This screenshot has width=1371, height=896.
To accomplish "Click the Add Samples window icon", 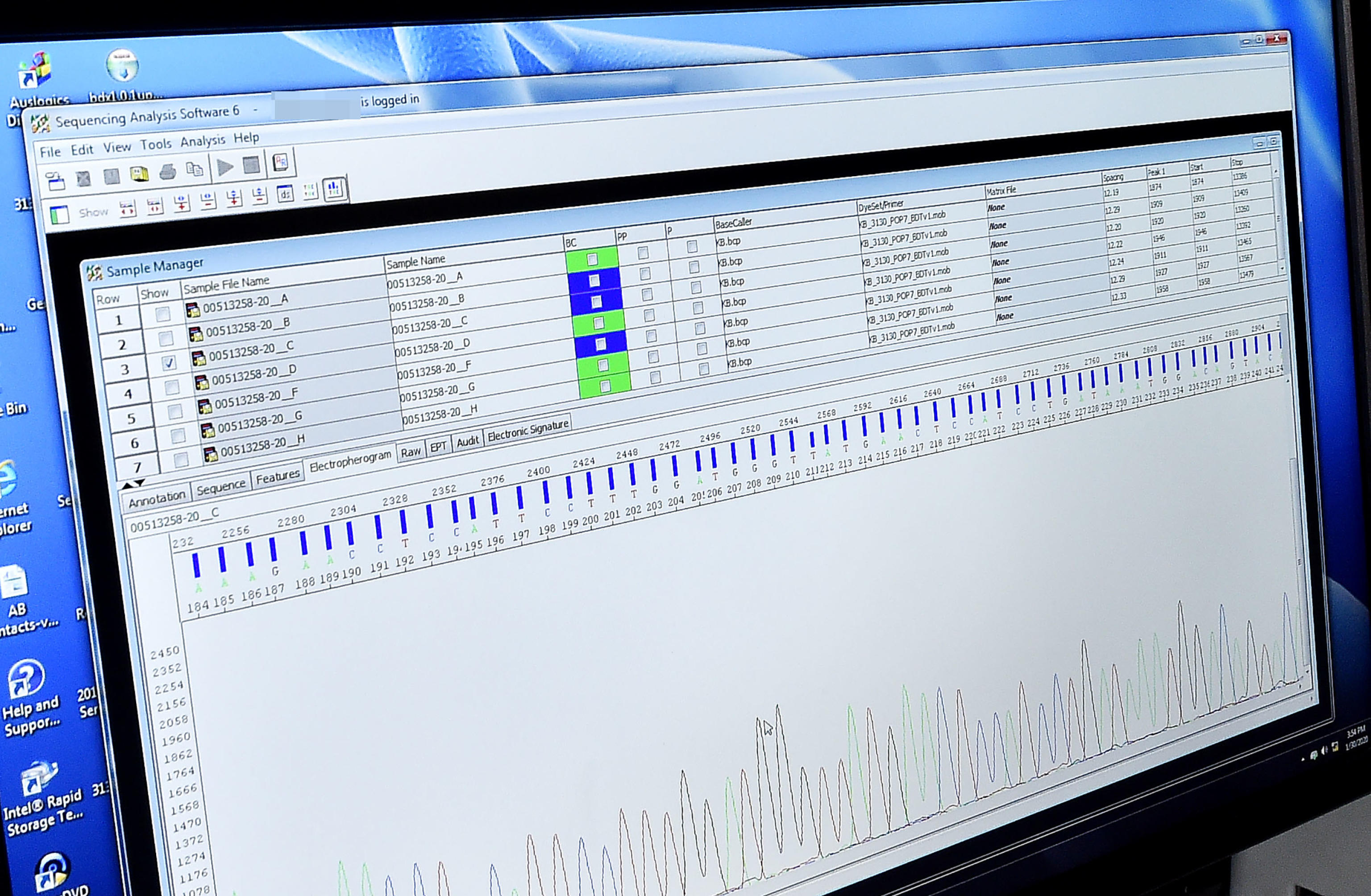I will pos(55,182).
